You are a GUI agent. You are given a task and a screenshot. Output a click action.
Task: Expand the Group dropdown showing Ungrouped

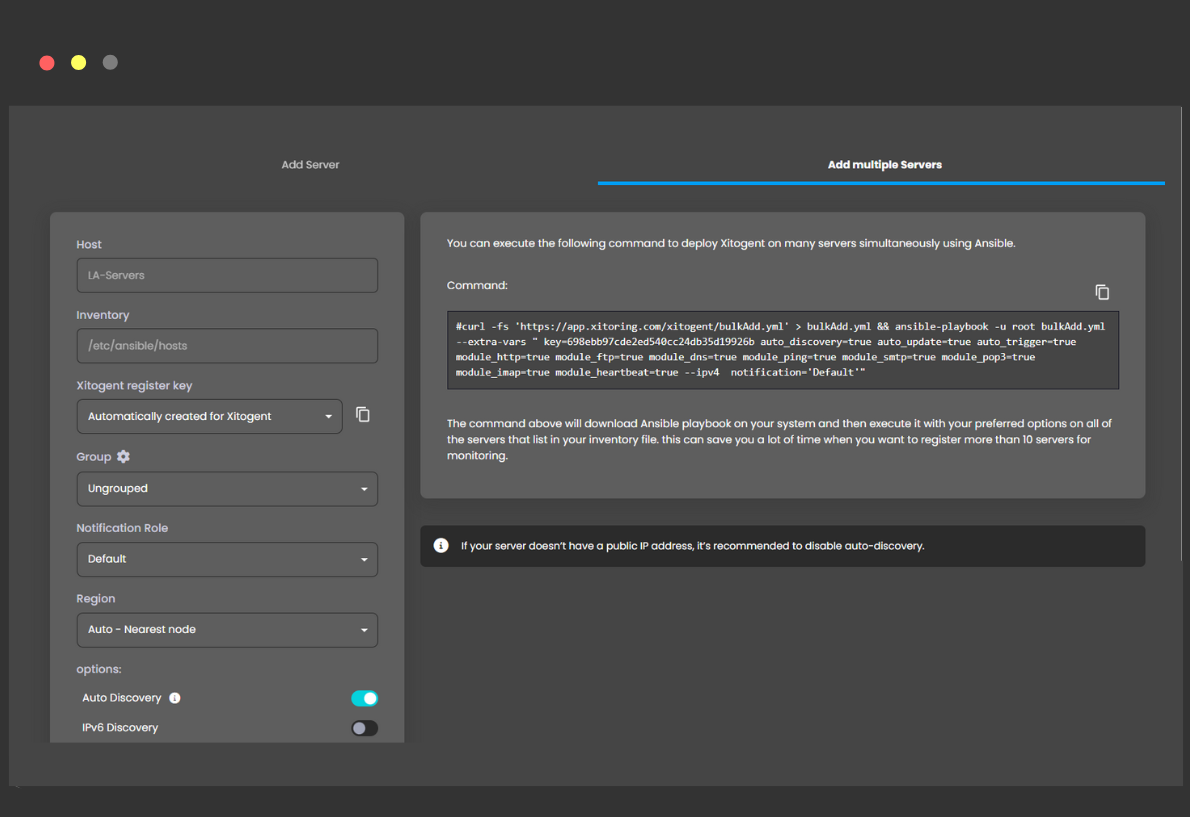227,489
